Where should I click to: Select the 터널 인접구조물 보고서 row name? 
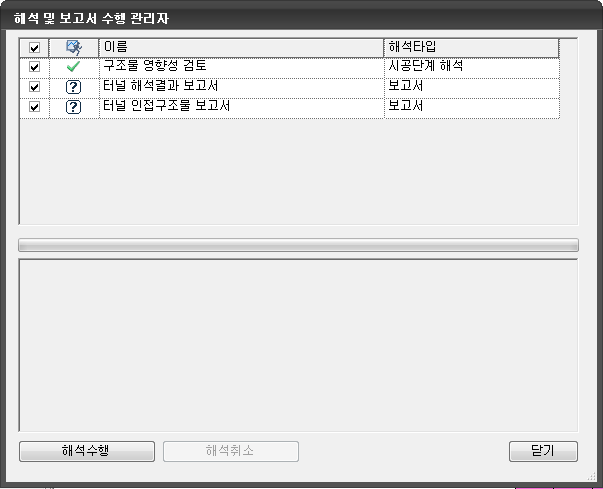167,106
